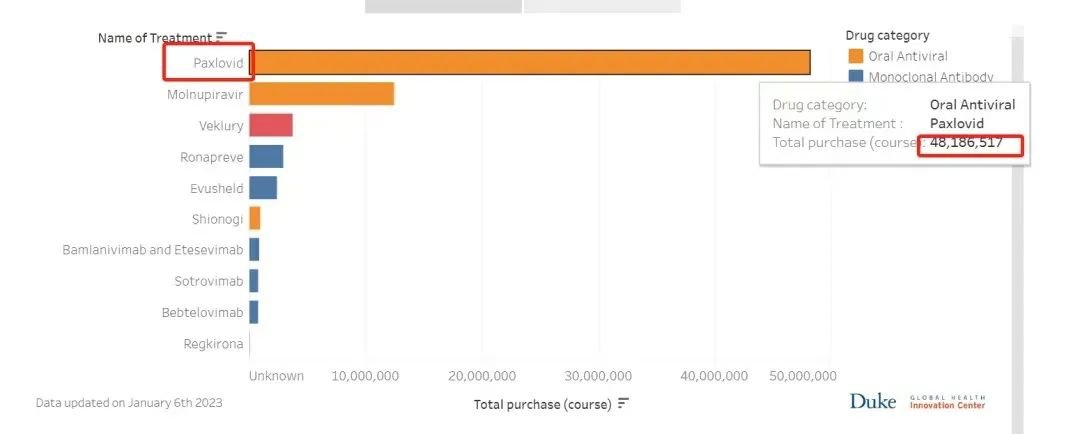Select the orange Molnupiravir bar

[x=321, y=94]
